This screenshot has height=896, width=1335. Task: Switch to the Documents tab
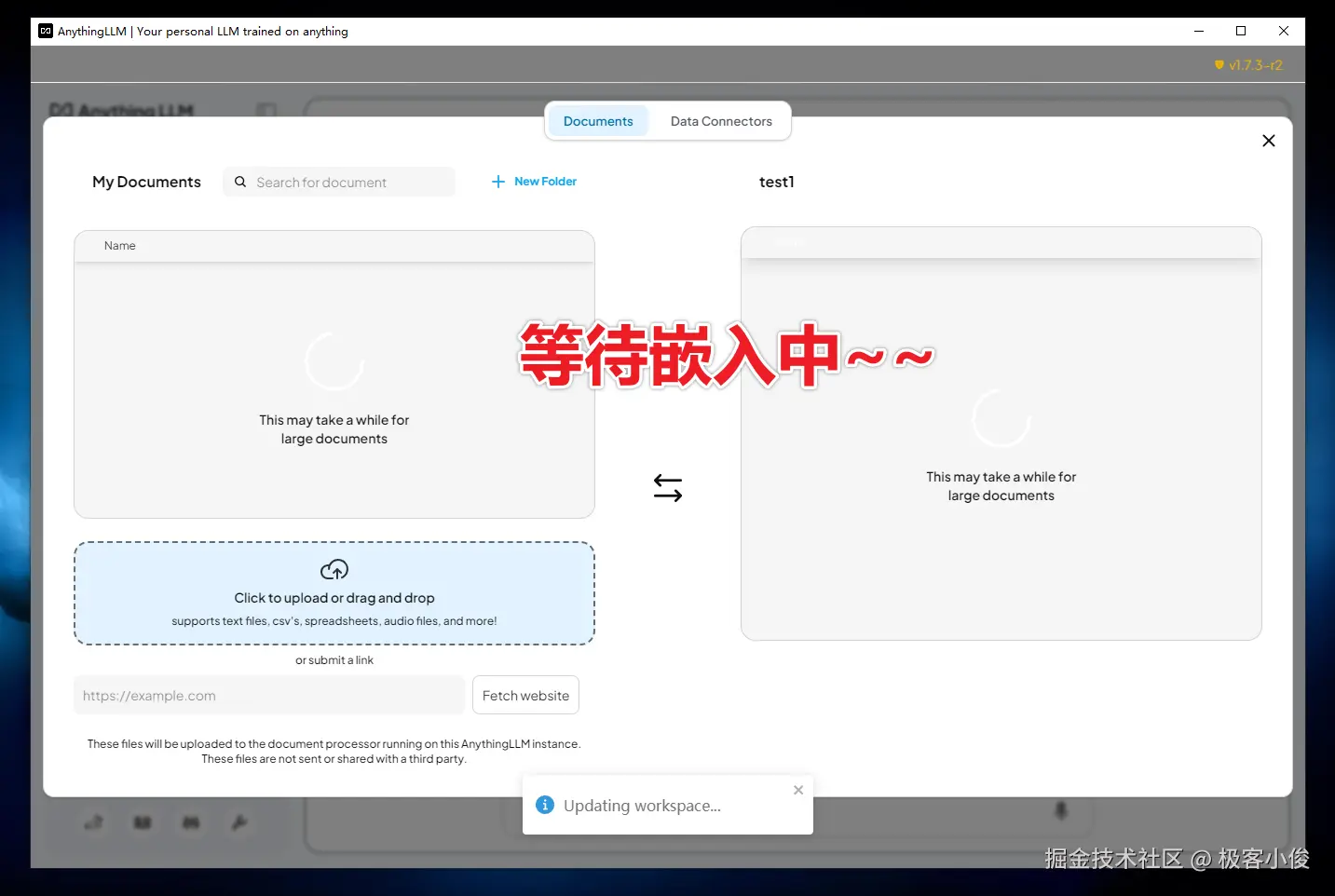(598, 121)
